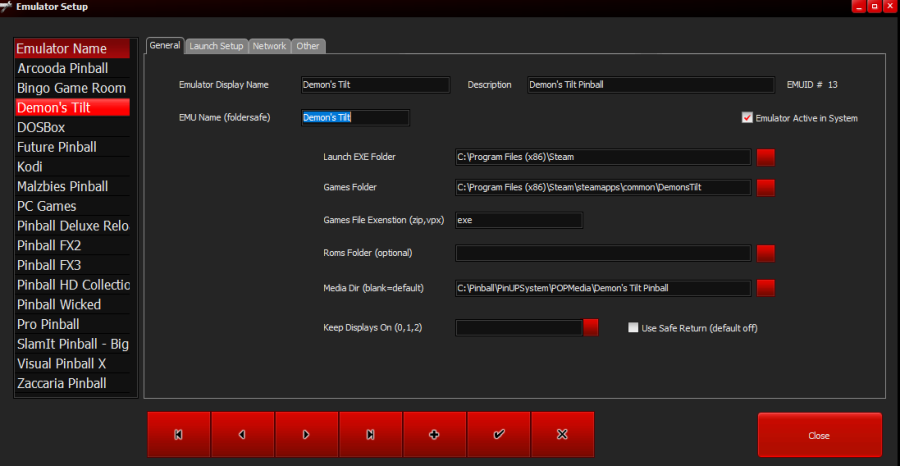Save changes with the checkmark button
The width and height of the screenshot is (900, 466).
click(x=498, y=435)
